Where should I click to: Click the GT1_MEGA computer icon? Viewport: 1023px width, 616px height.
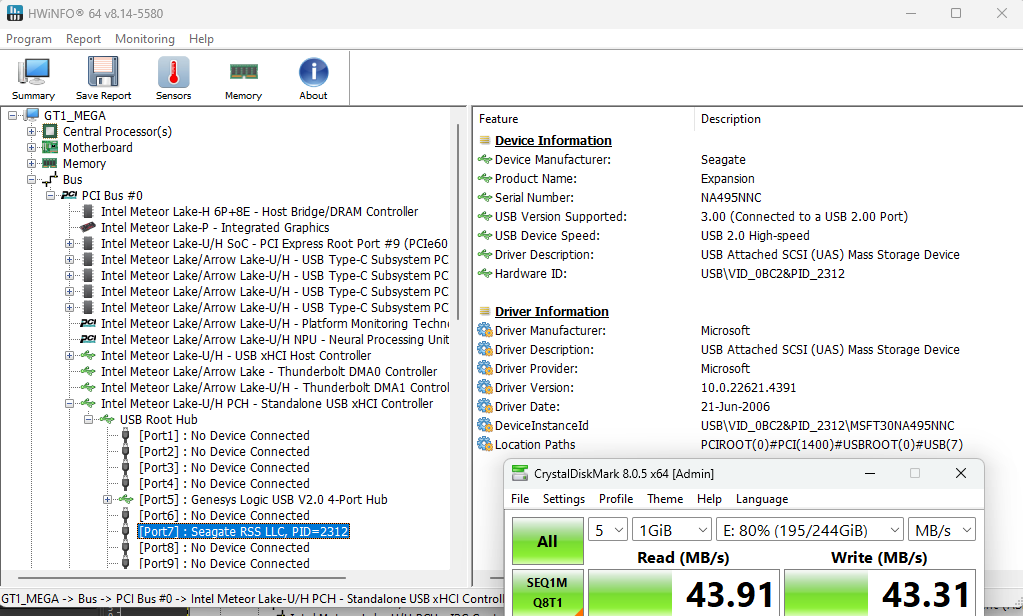click(32, 116)
